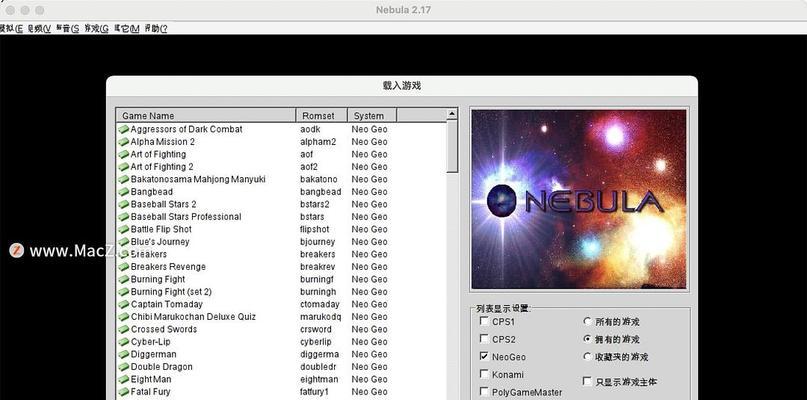Open the 其它(M) menu
The width and height of the screenshot is (807, 400).
pyautogui.click(x=126, y=28)
